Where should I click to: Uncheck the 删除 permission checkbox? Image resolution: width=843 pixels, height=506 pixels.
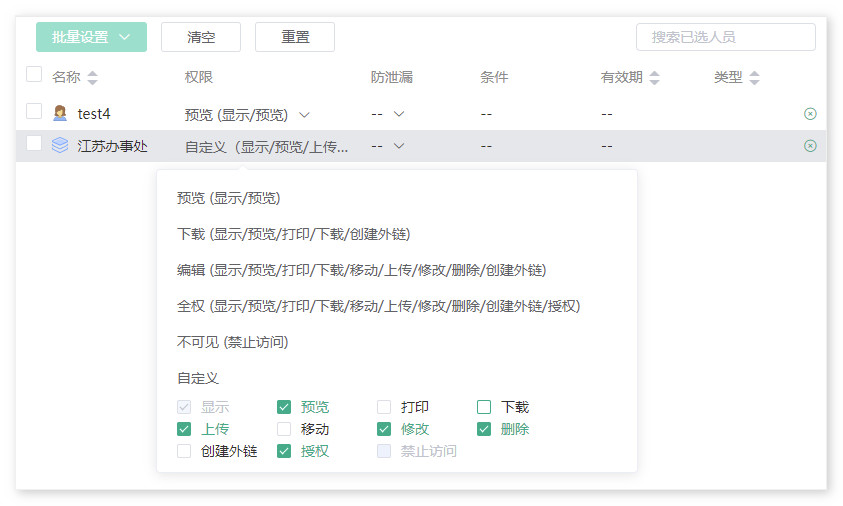[x=484, y=429]
